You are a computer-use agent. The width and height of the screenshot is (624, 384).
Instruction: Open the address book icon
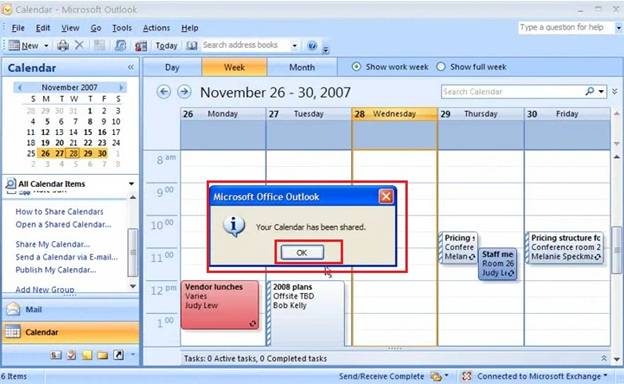pyautogui.click(x=192, y=45)
